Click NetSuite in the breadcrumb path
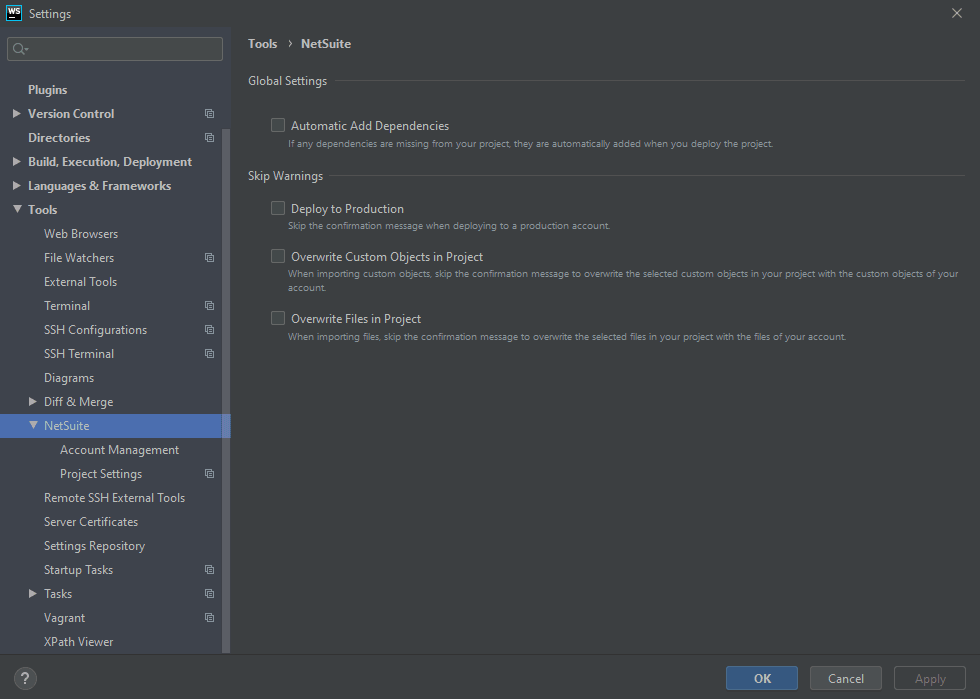980x699 pixels. 326,44
